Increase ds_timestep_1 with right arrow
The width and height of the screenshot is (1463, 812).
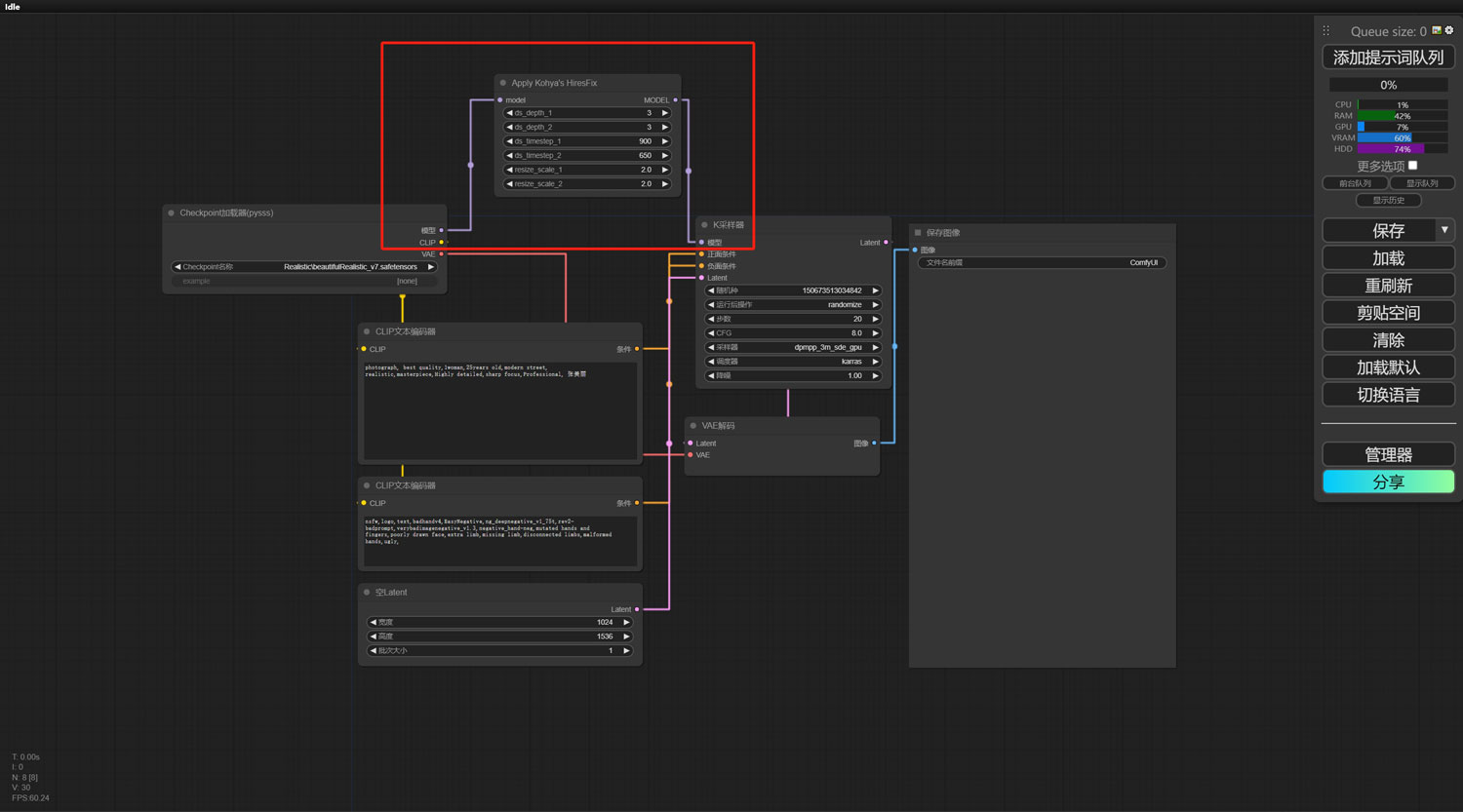665,141
